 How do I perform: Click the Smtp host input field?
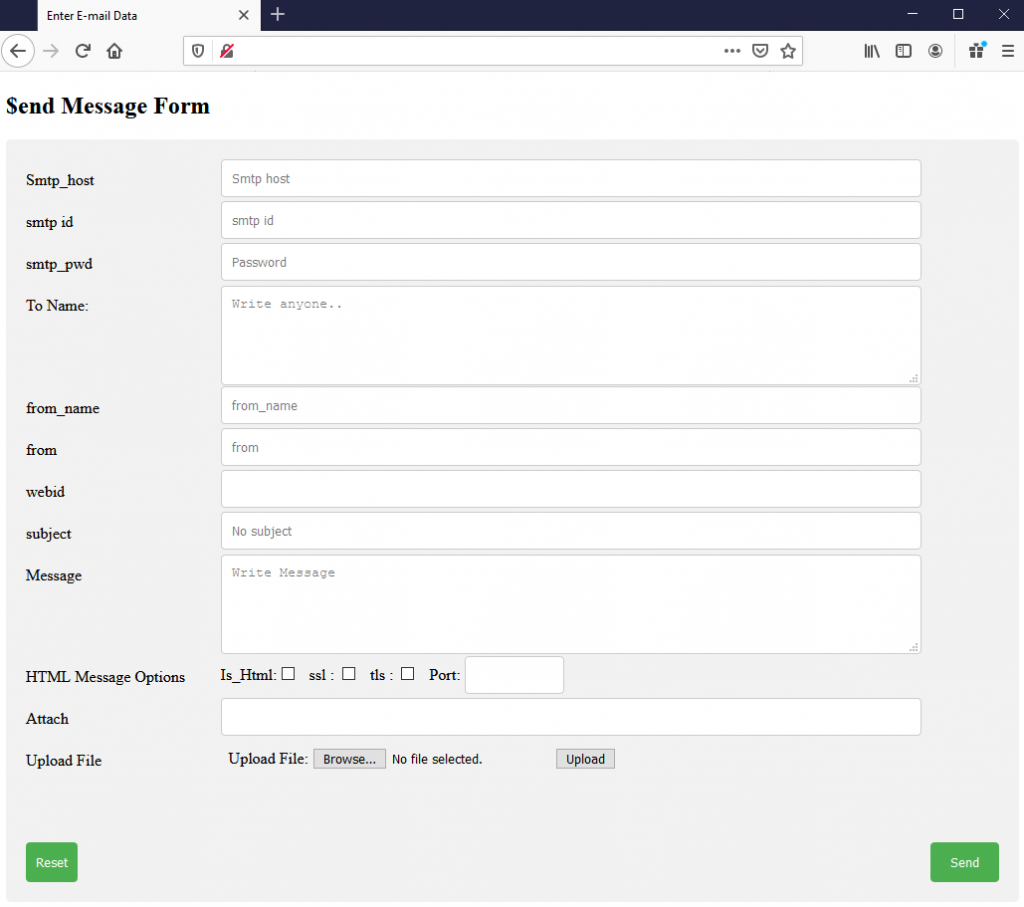pyautogui.click(x=571, y=178)
